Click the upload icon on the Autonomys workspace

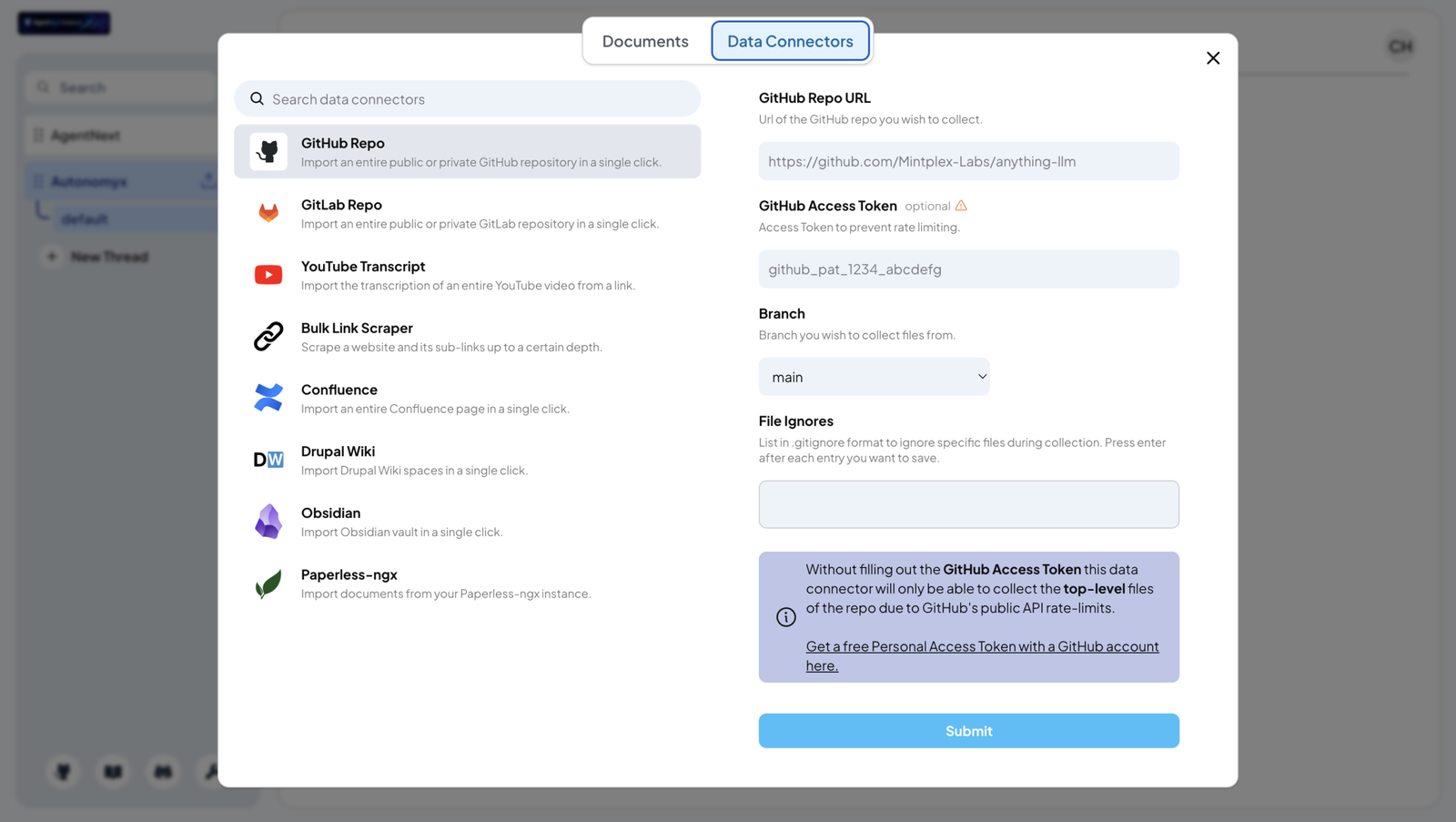pyautogui.click(x=207, y=180)
